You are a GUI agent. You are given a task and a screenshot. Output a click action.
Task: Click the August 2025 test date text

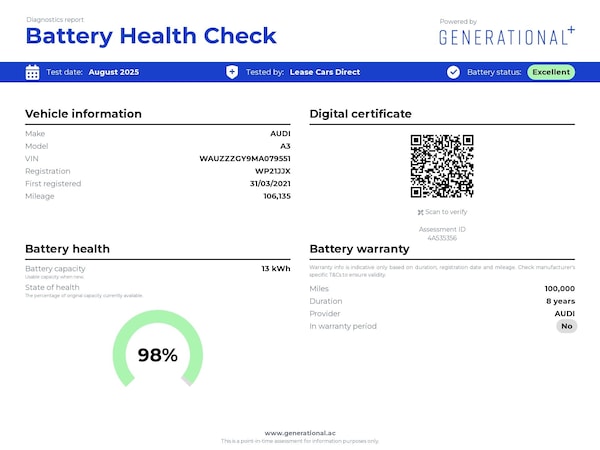(114, 72)
